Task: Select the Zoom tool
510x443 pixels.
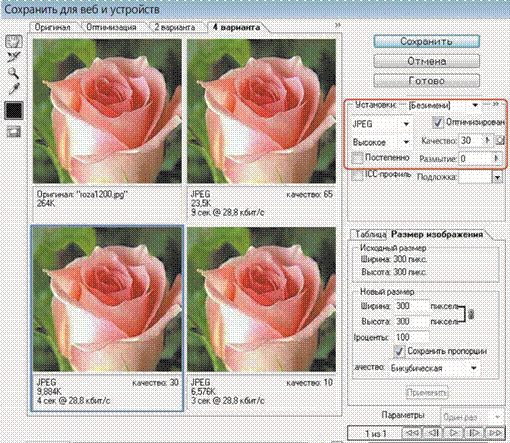Action: point(14,73)
